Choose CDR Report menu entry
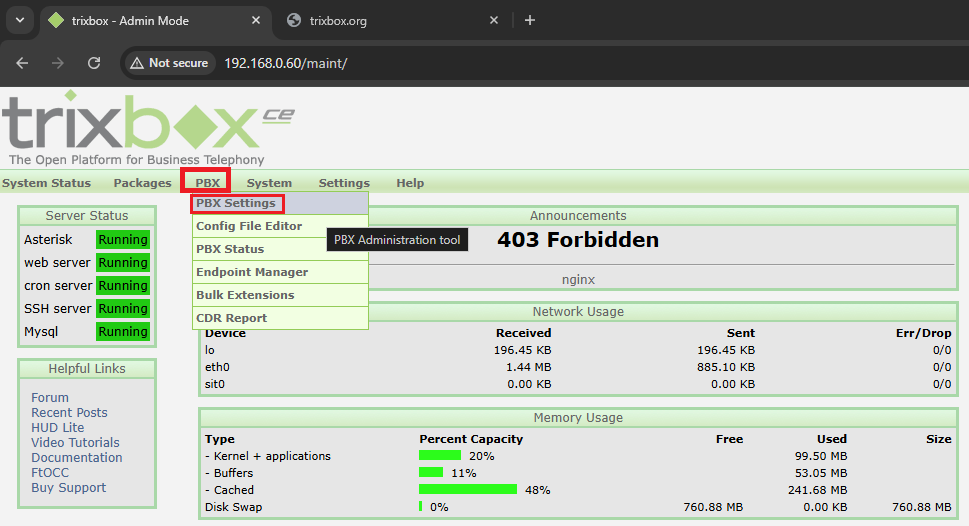The width and height of the screenshot is (969, 526). [280, 318]
